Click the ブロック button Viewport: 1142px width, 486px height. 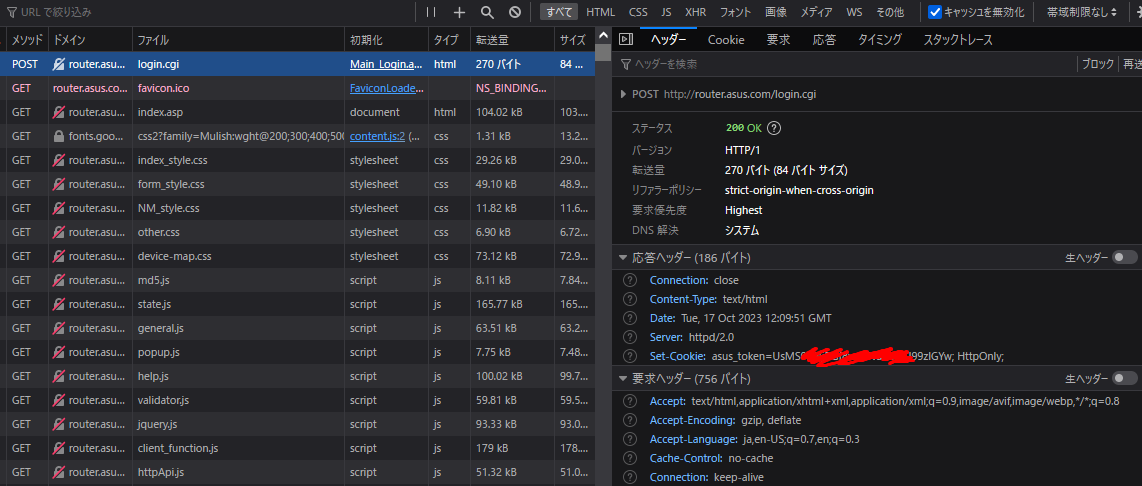(x=1098, y=64)
